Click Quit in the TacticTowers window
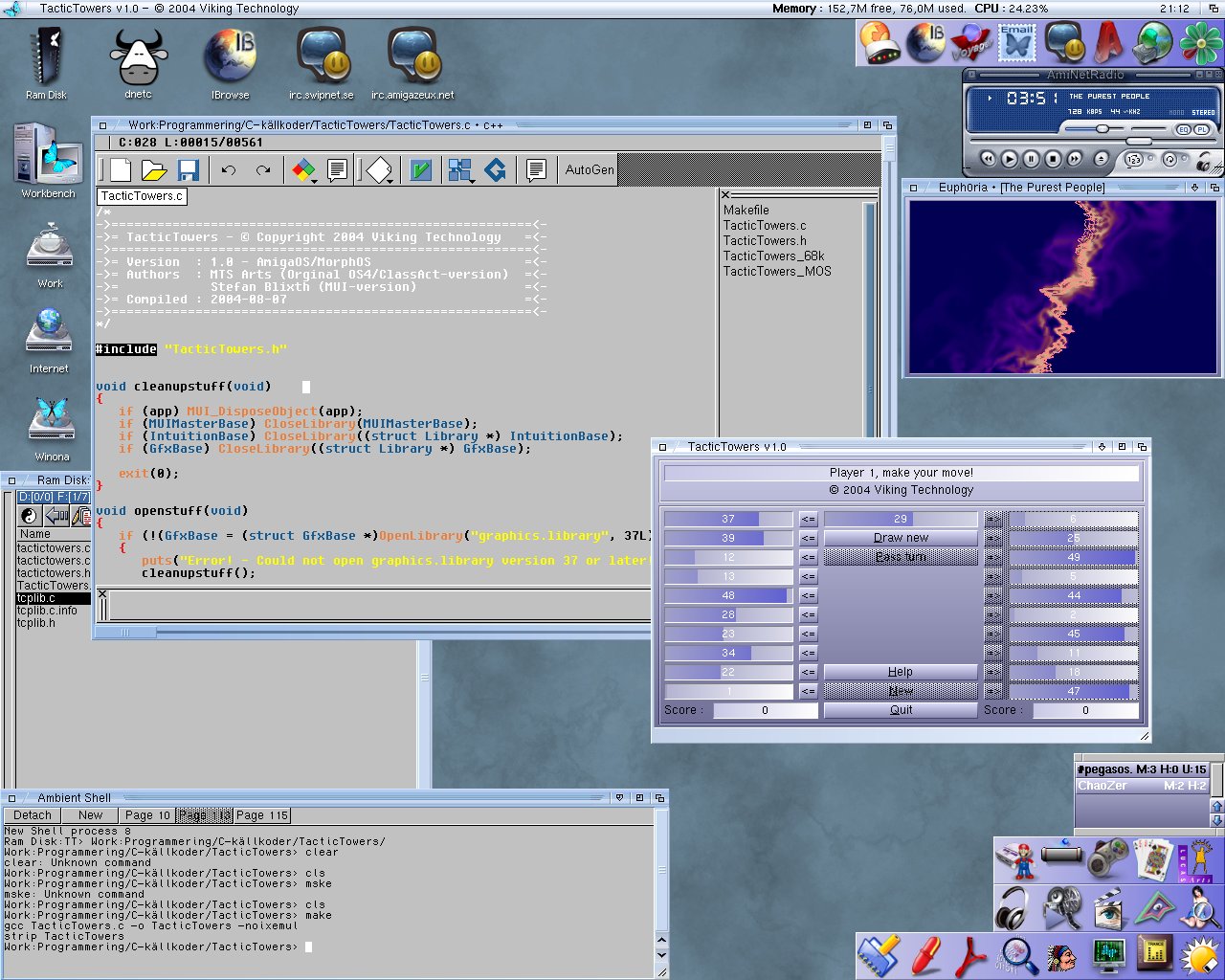The height and width of the screenshot is (980, 1225). tap(901, 710)
